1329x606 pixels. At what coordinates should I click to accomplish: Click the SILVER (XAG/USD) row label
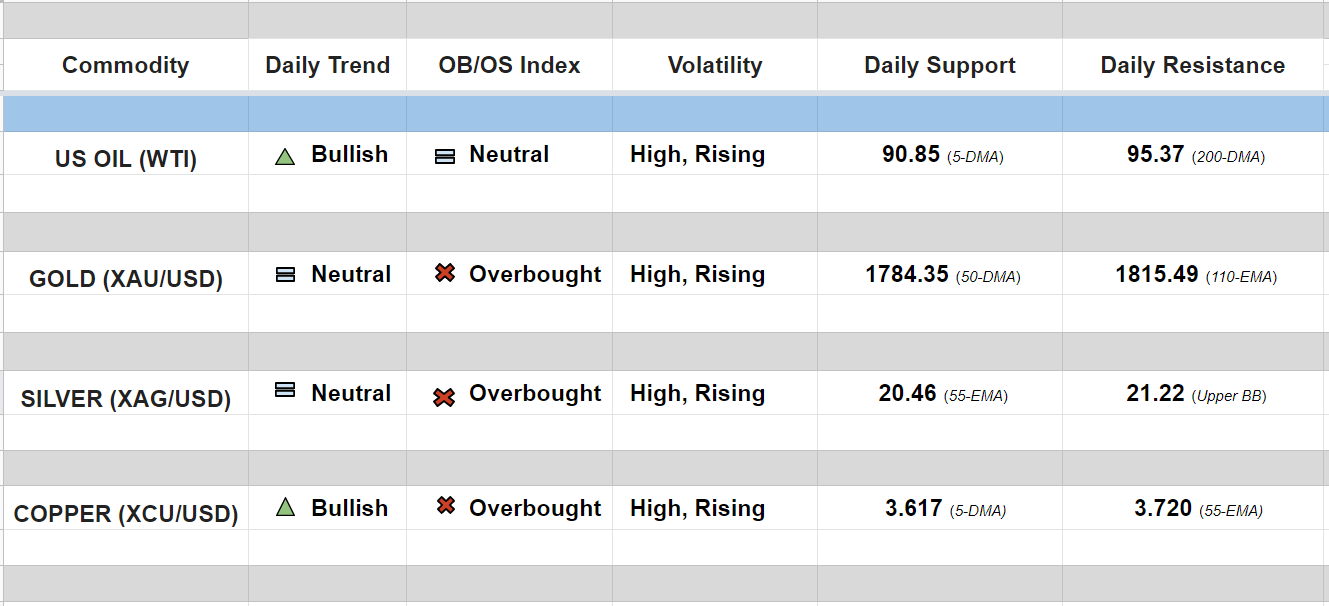(x=125, y=399)
